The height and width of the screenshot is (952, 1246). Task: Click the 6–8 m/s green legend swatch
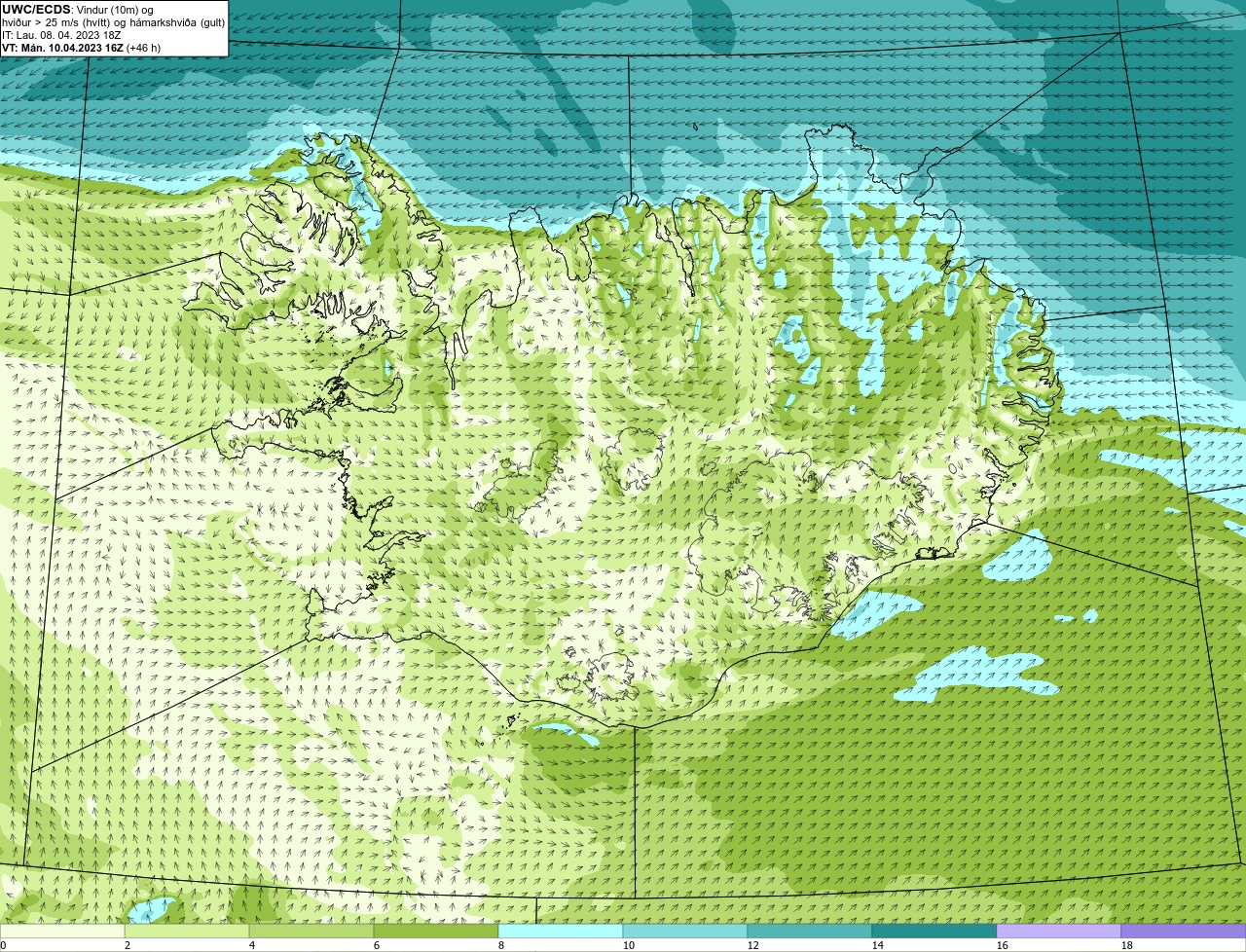coord(436,932)
